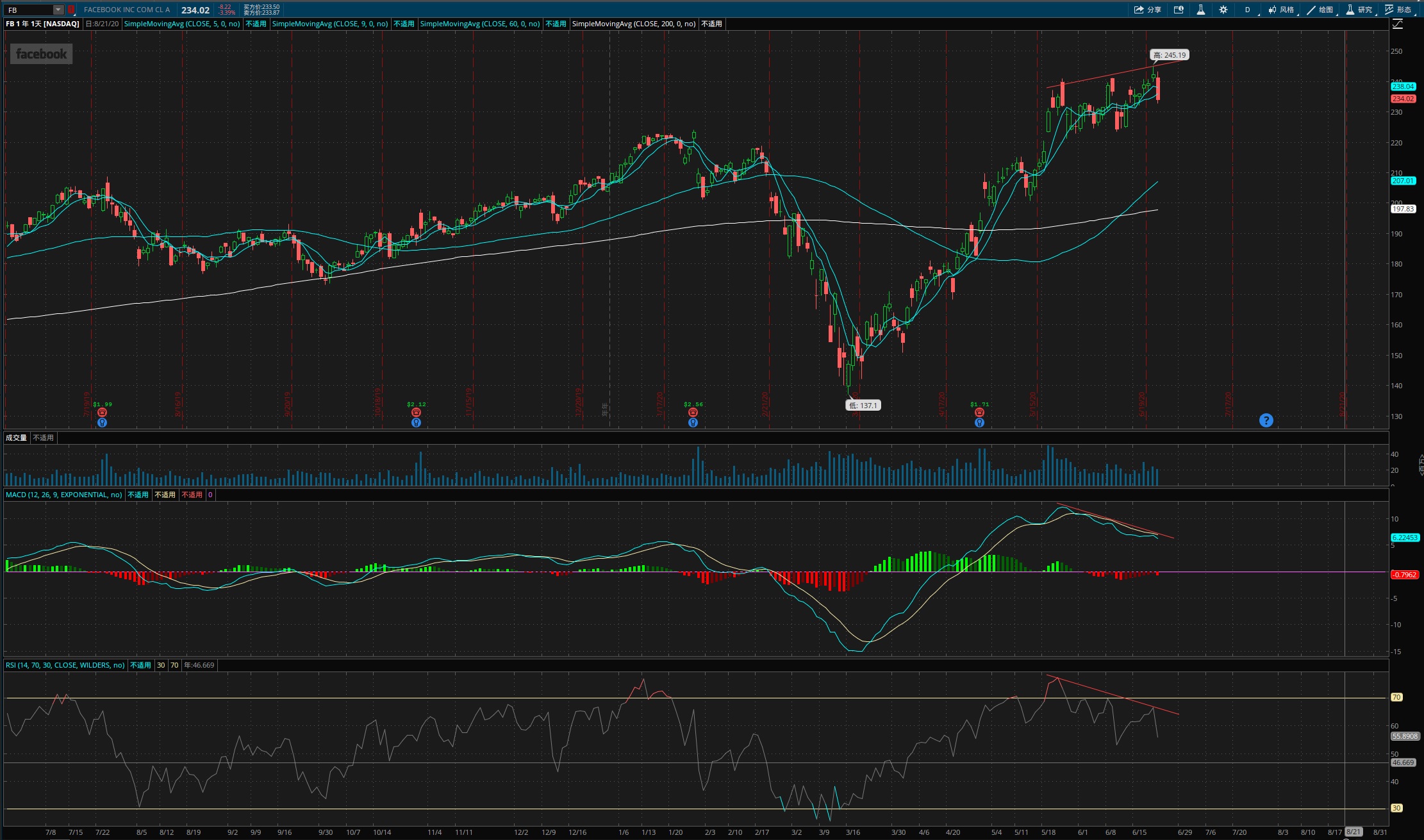Click the 成交量 volume study label

pos(17,438)
